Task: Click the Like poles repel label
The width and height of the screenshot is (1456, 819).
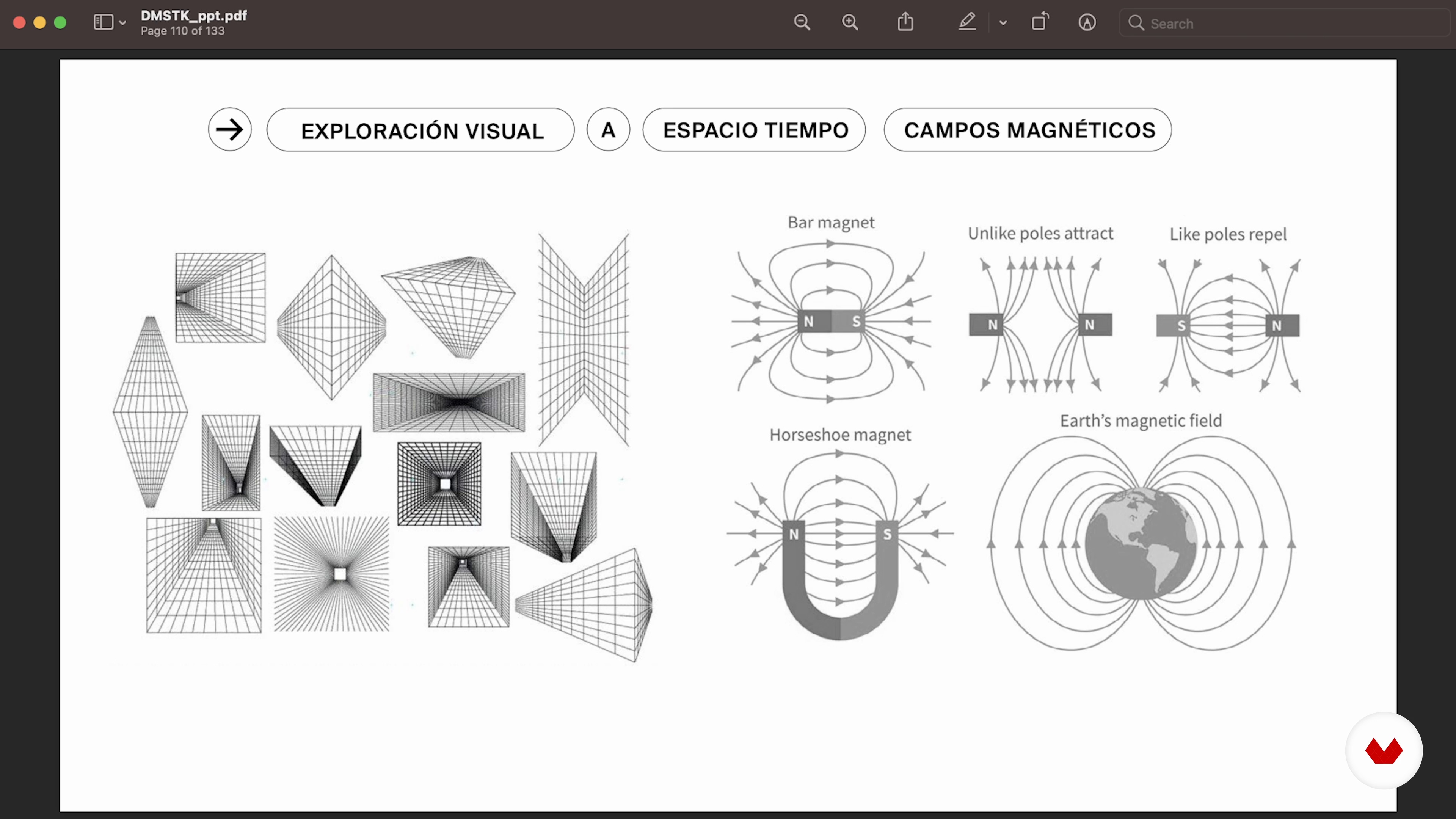Action: pos(1228,235)
